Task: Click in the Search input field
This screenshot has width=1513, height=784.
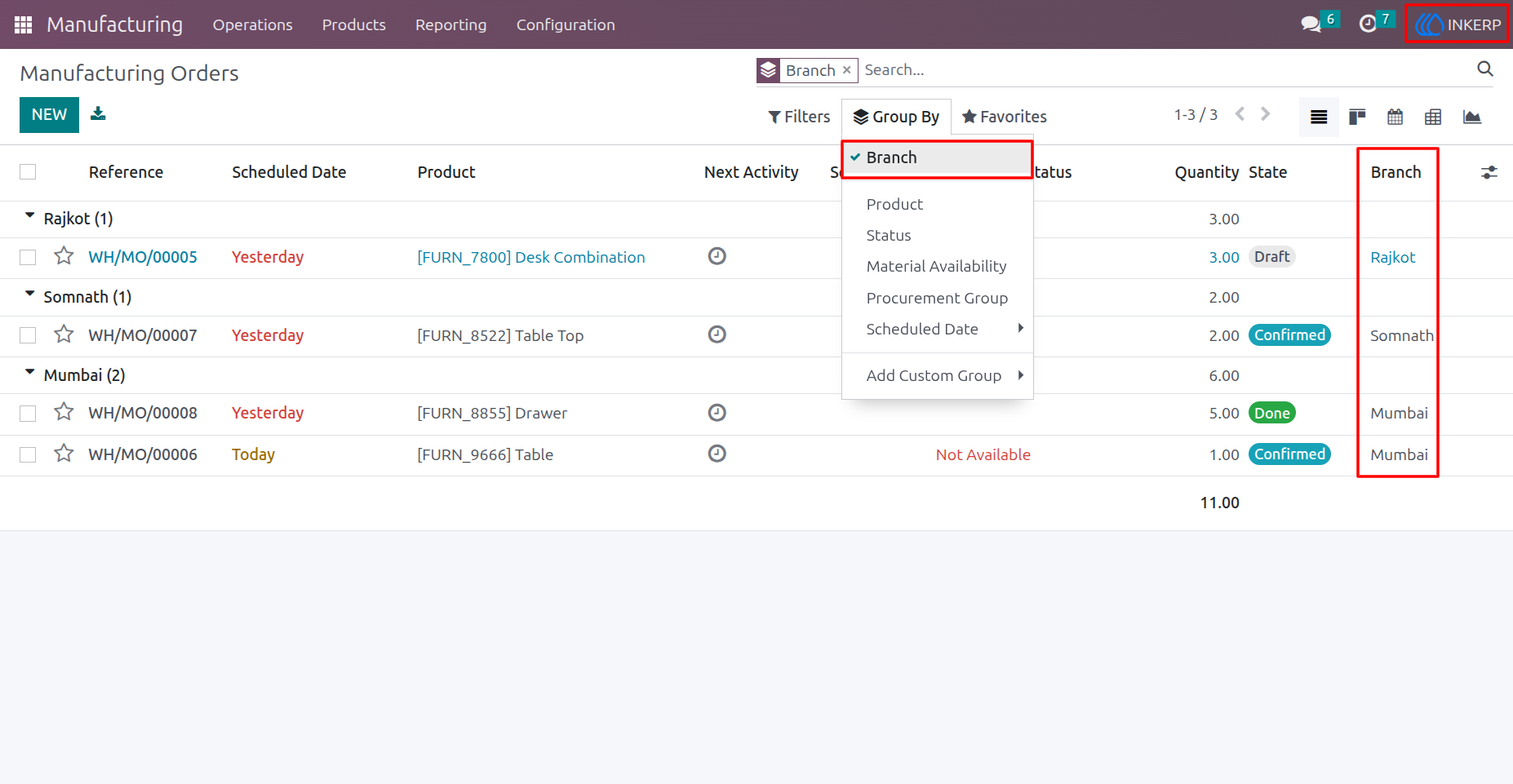Action: point(1165,70)
